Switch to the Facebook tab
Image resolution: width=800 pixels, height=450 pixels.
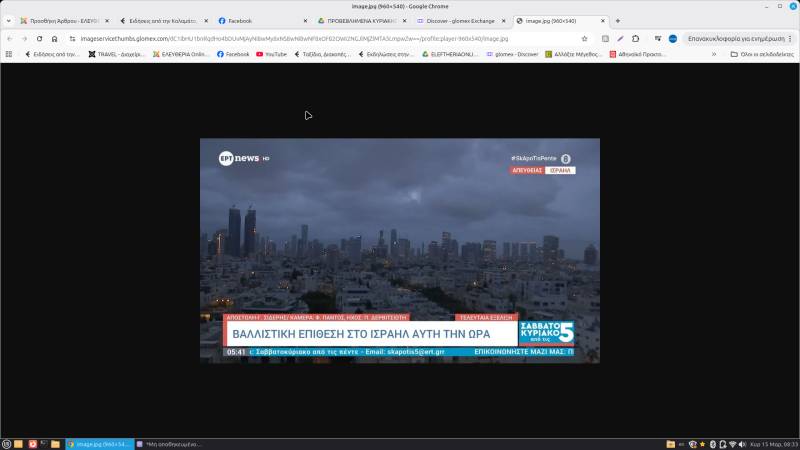[260, 20]
